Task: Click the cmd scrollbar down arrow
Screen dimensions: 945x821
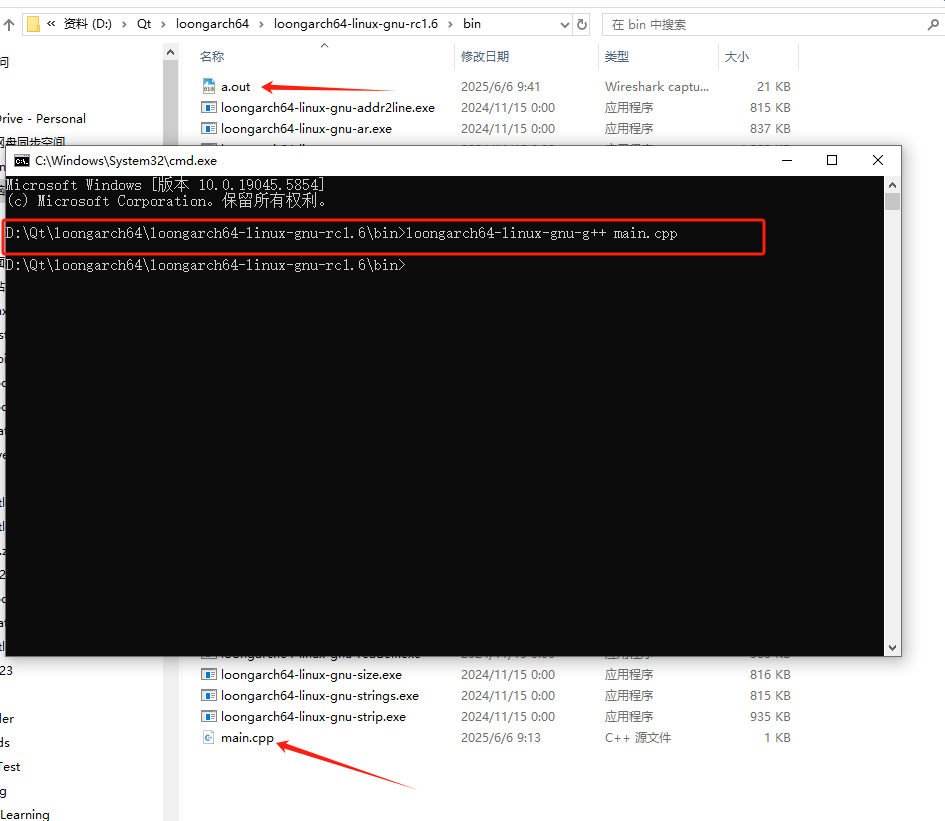Action: [893, 648]
